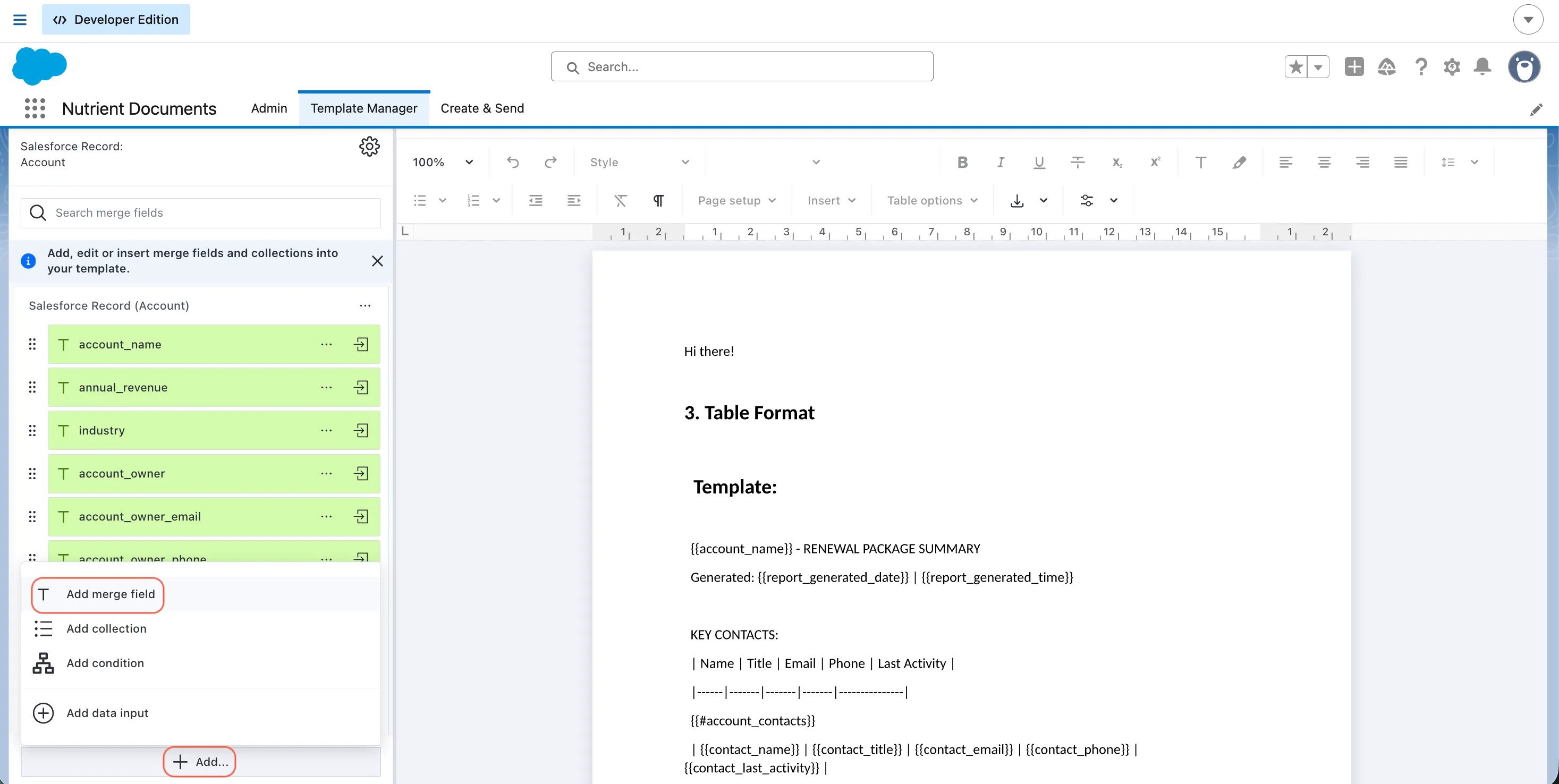
Task: Choose Add data input
Action: [201, 713]
